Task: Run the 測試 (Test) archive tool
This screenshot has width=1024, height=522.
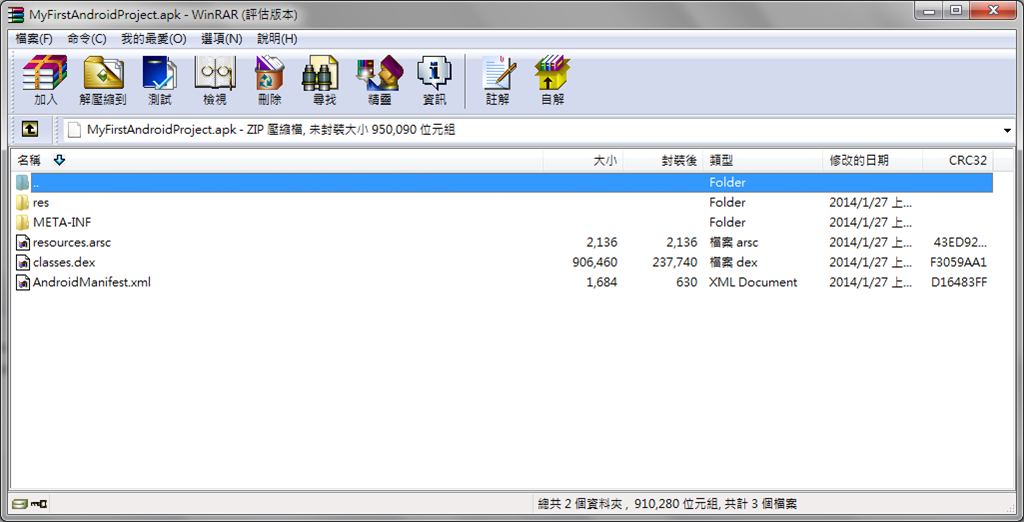Action: coord(159,80)
